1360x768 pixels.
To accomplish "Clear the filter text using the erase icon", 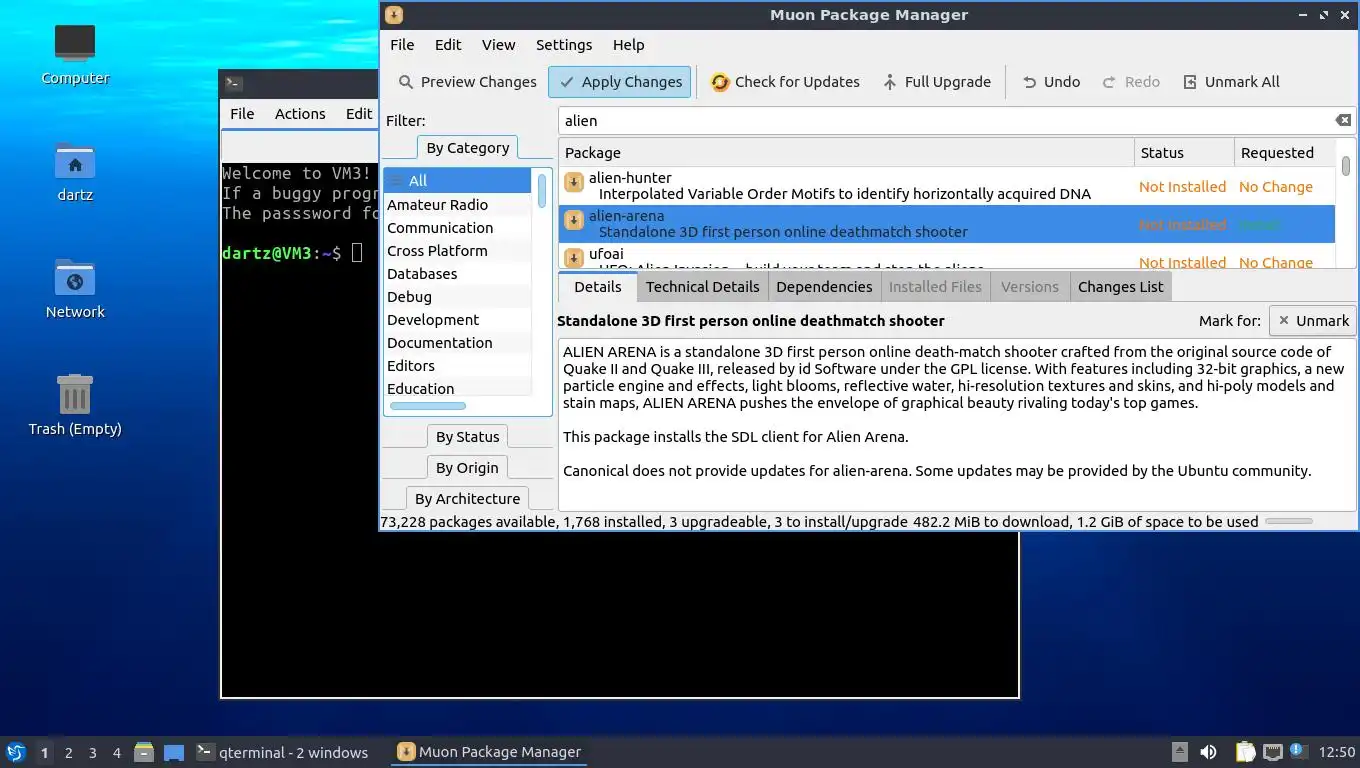I will [1343, 120].
